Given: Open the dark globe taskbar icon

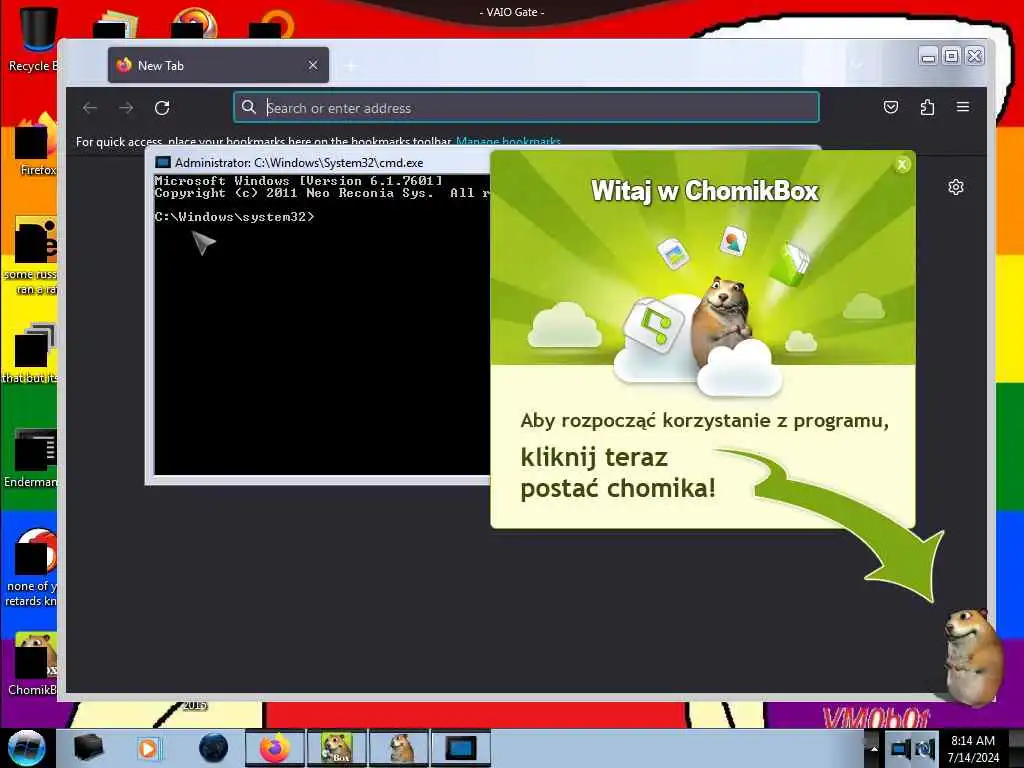Looking at the screenshot, I should pos(213,748).
